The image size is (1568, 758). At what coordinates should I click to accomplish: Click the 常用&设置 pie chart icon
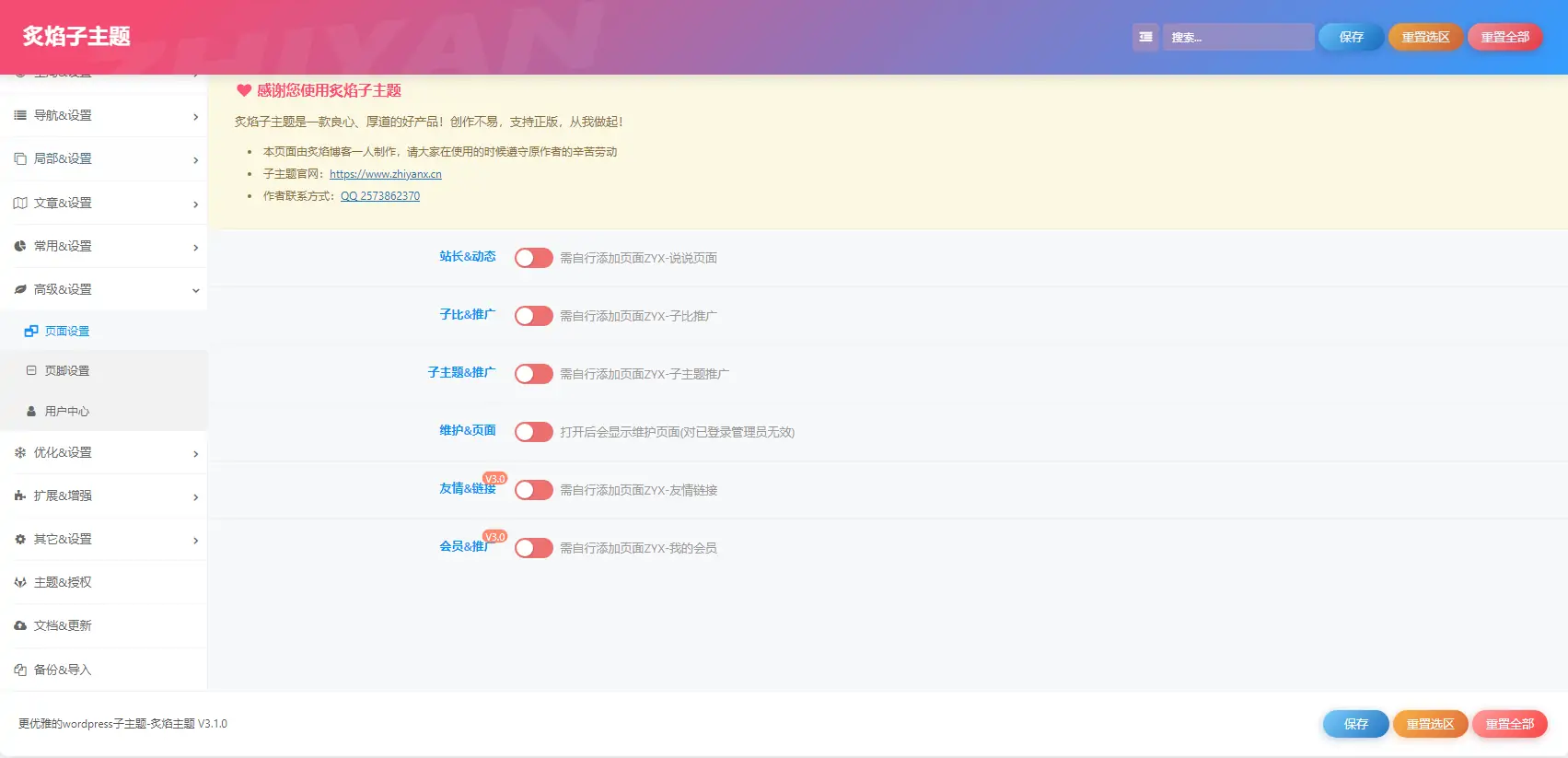tap(20, 246)
